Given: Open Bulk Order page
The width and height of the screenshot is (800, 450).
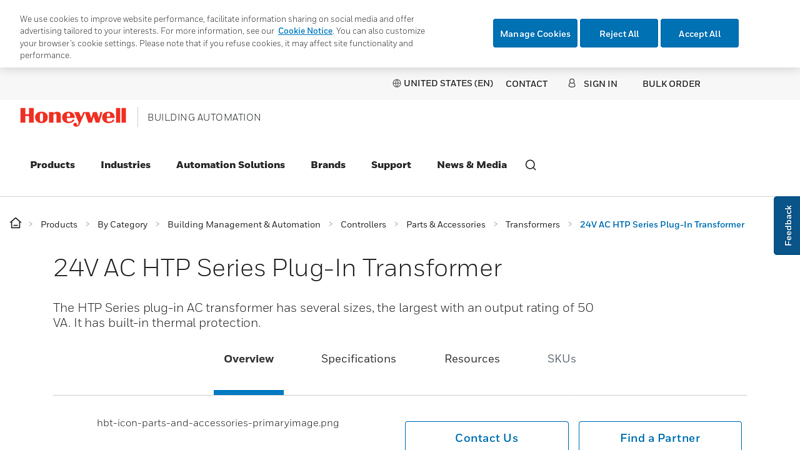Looking at the screenshot, I should click(x=671, y=84).
